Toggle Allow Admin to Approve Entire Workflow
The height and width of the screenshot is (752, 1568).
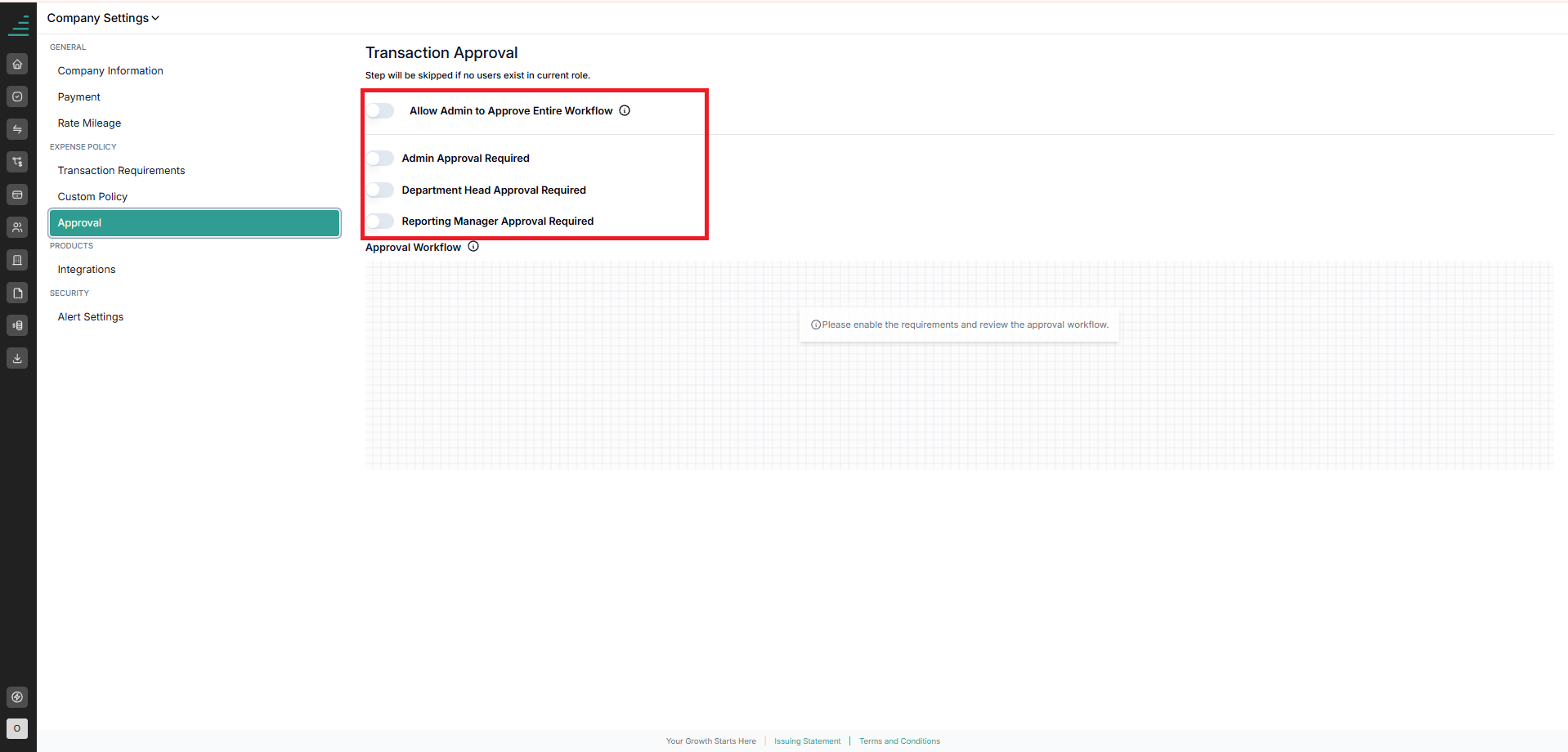point(380,110)
